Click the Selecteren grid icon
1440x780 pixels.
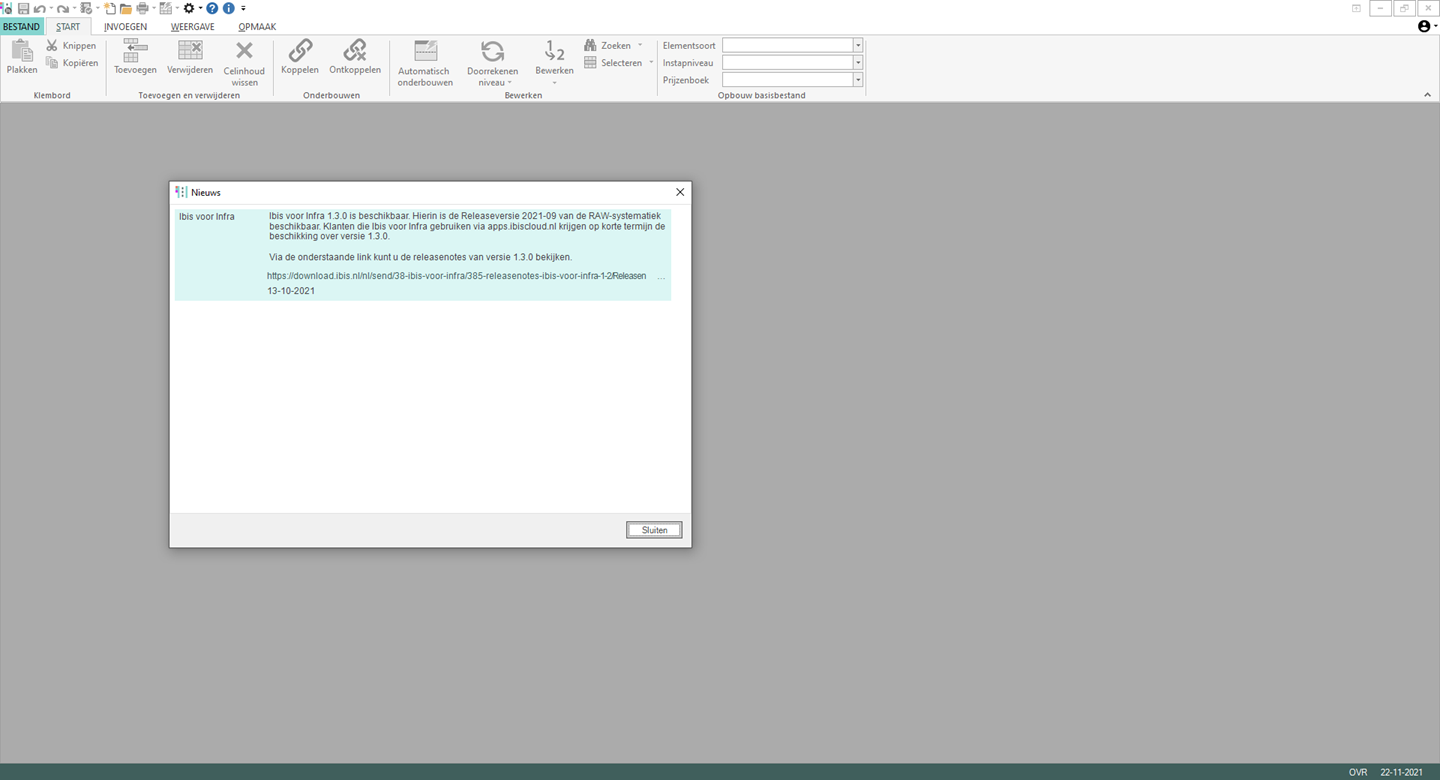590,63
